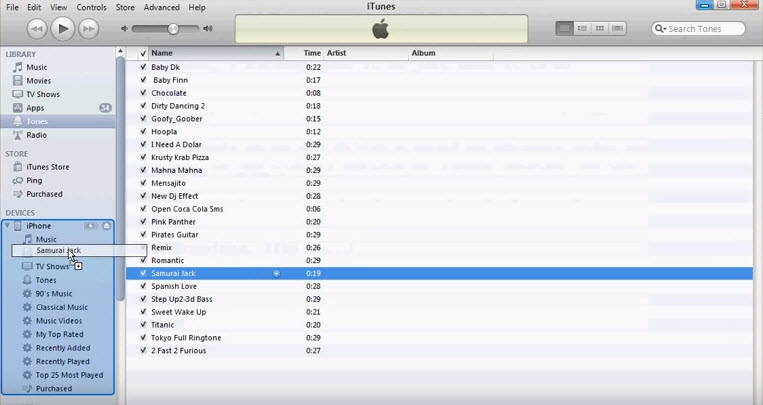This screenshot has width=763, height=405.
Task: Open the Classical Music smart playlist
Action: [62, 308]
